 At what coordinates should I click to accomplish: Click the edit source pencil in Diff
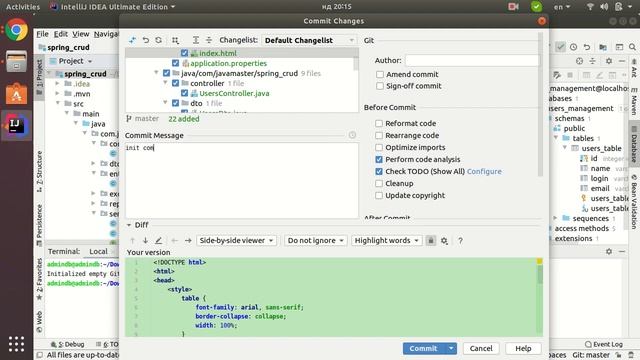coord(159,241)
